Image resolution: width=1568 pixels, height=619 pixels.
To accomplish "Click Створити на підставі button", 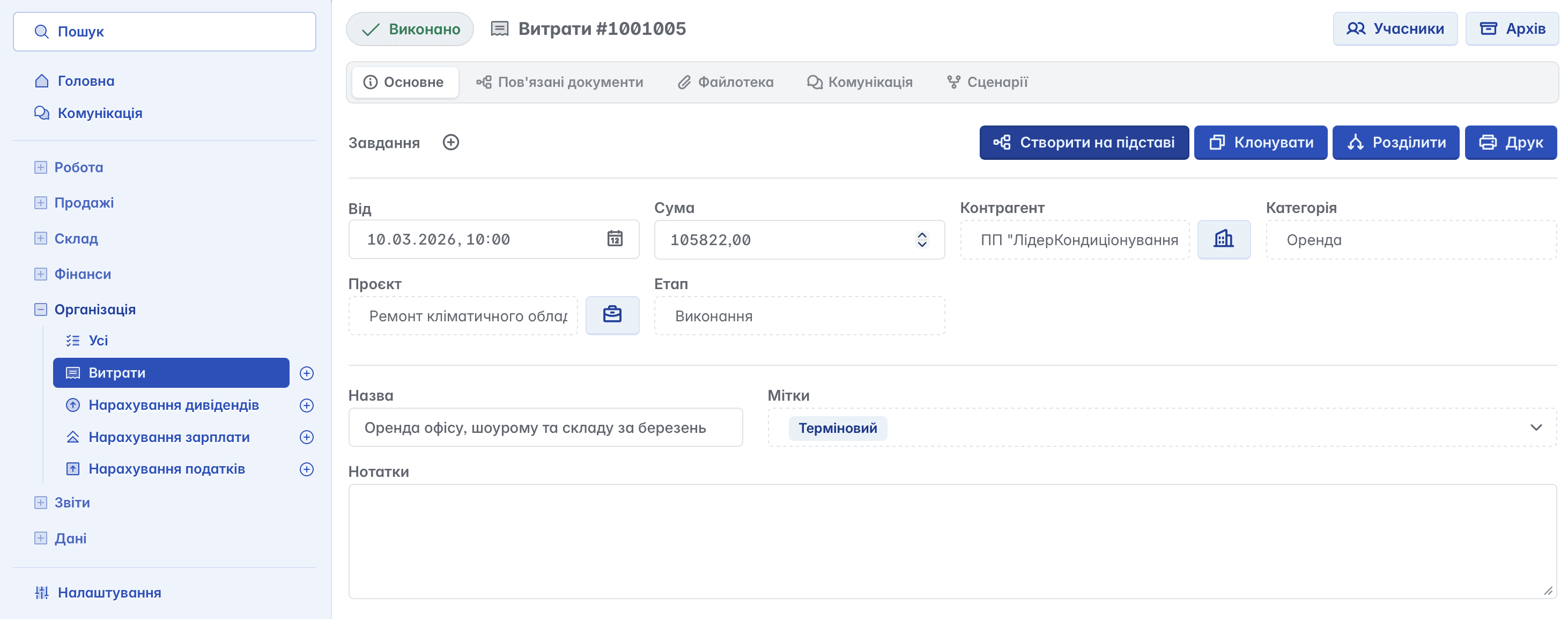I will [x=1083, y=143].
